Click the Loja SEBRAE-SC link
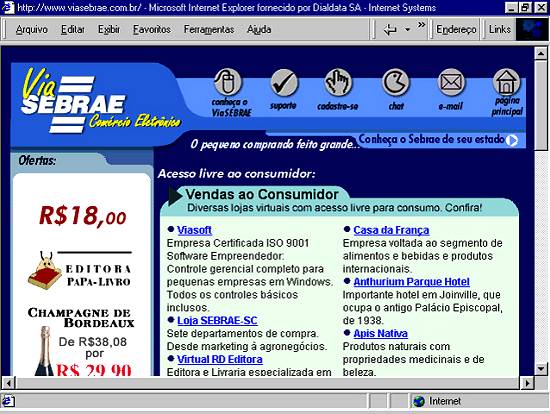The height and width of the screenshot is (414, 550). (217, 320)
